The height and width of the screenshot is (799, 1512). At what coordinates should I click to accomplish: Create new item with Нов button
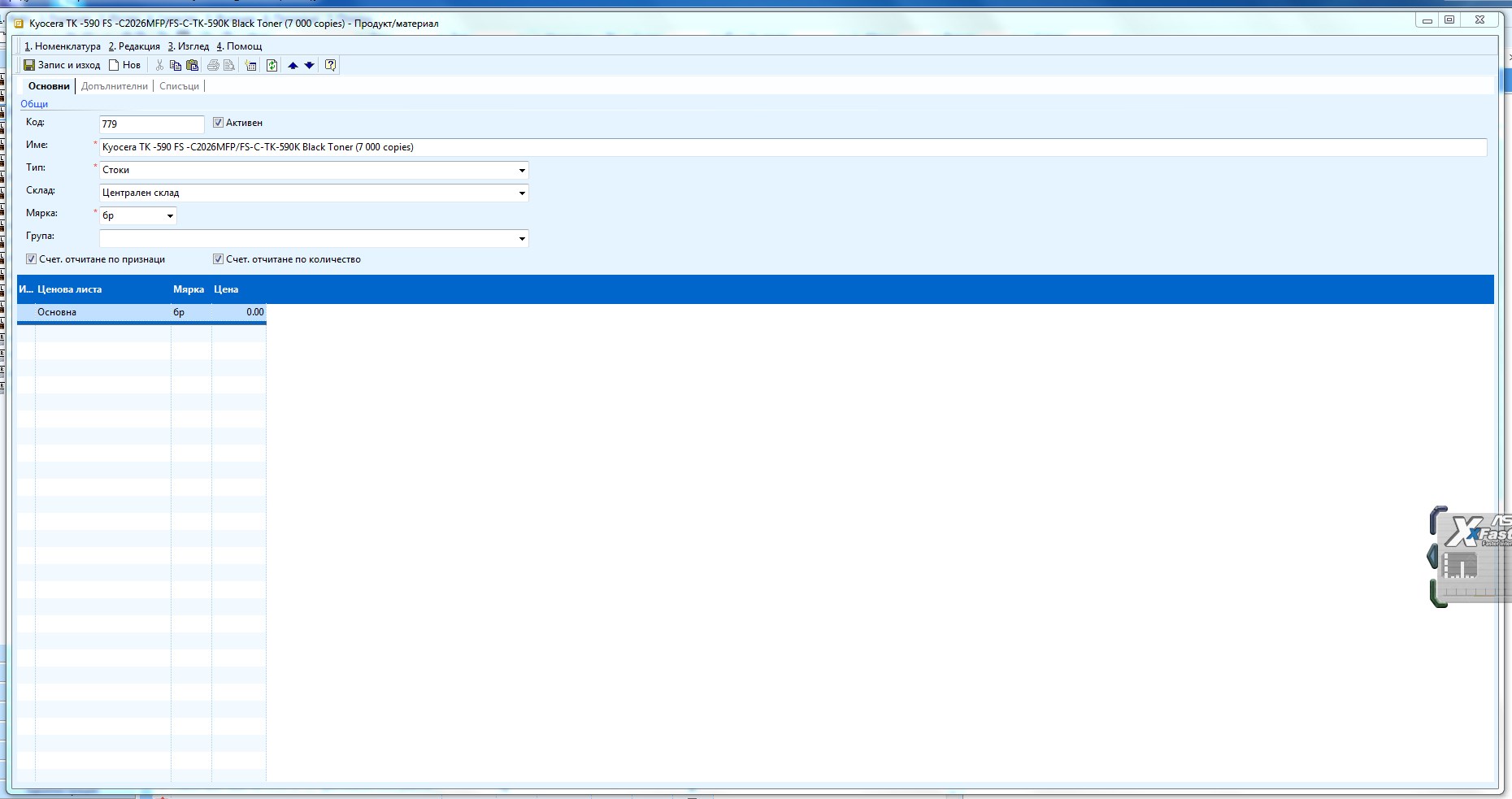point(124,65)
